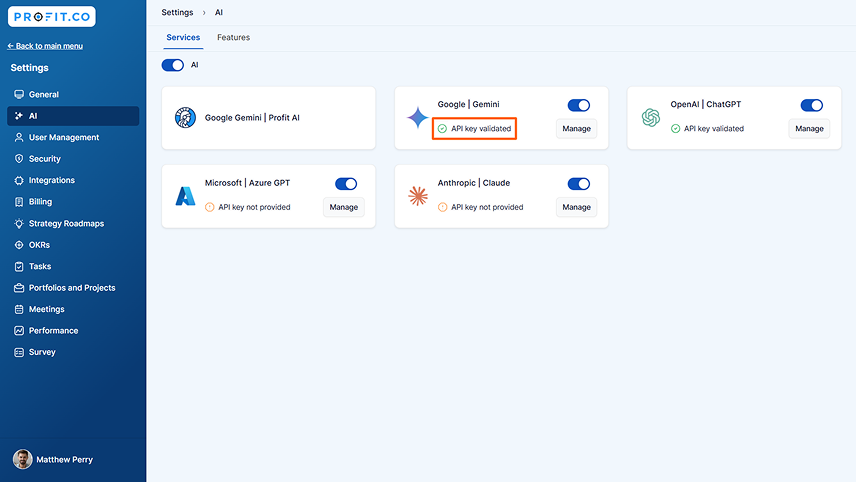This screenshot has width=856, height=482.
Task: Open Survey settings page
Action: [73, 352]
